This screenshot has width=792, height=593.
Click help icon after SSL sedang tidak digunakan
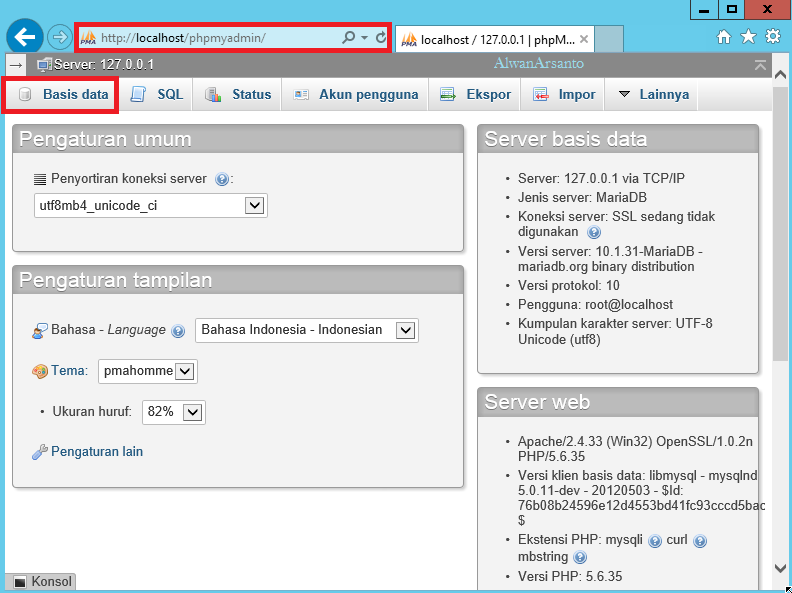594,232
